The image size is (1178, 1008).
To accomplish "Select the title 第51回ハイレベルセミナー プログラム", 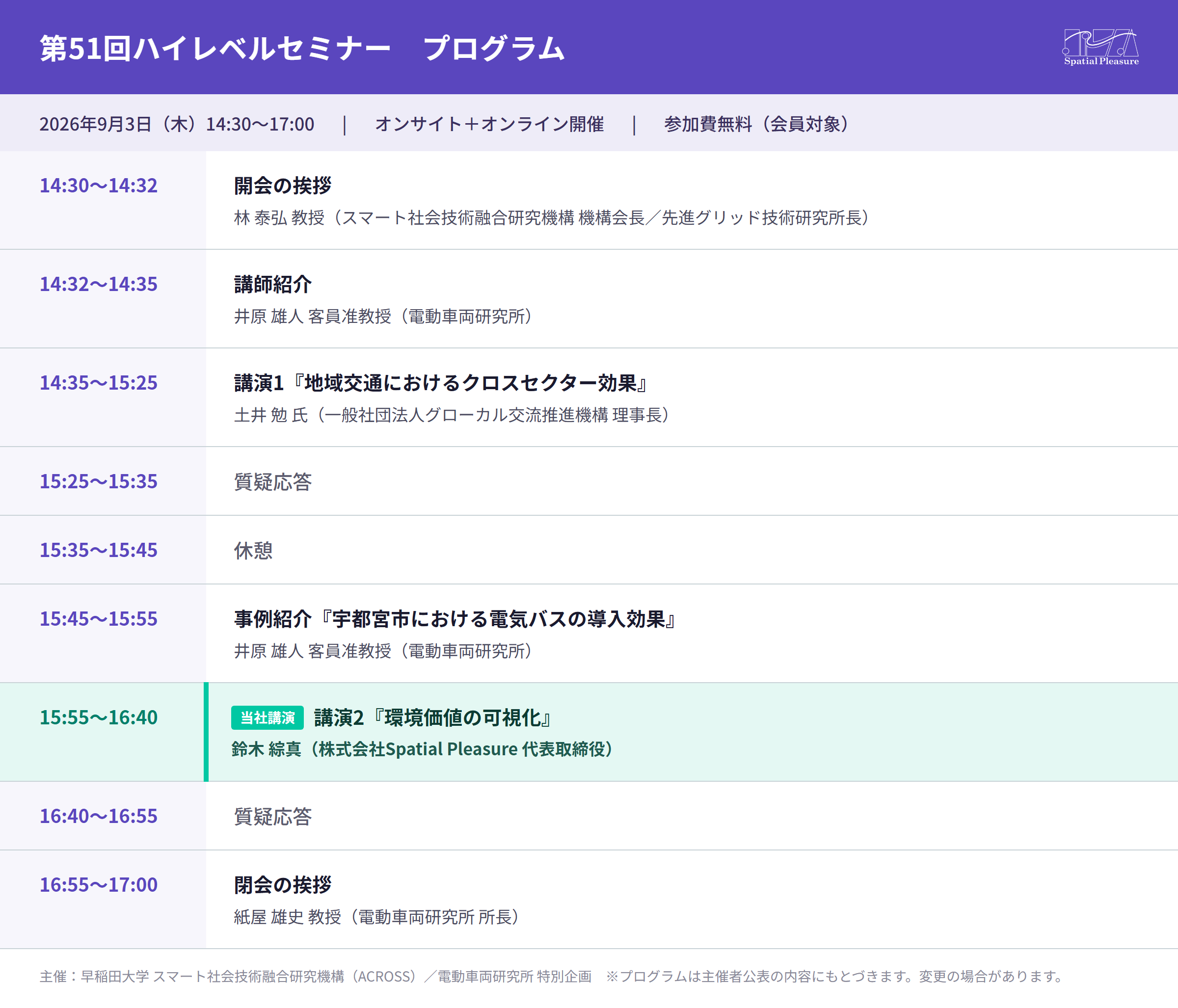I will (302, 48).
